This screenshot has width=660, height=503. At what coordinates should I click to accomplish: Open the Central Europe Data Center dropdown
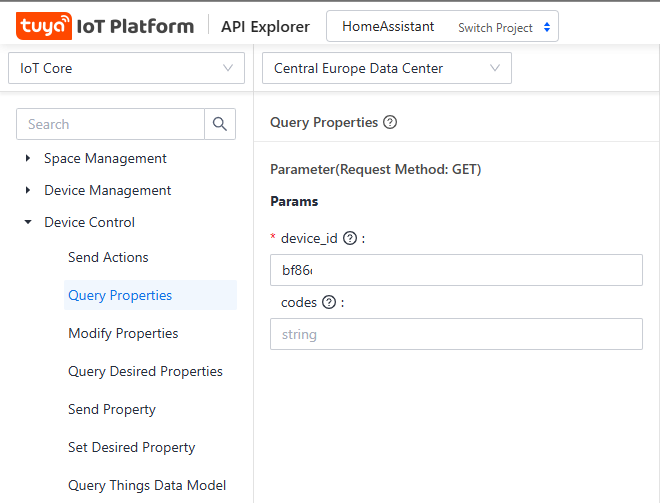click(x=386, y=68)
